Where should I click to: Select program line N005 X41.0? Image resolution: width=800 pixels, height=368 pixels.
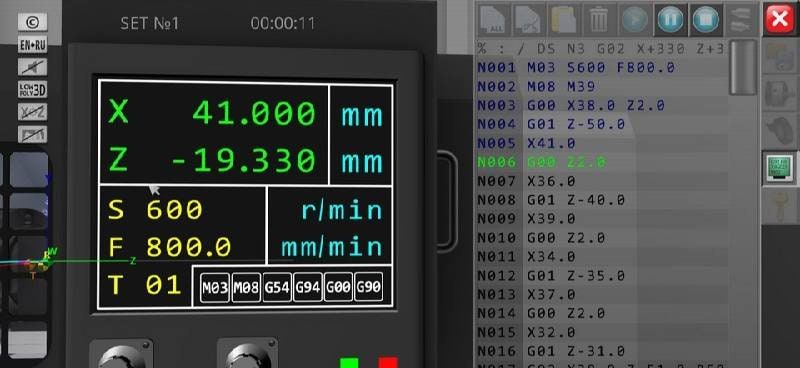(x=602, y=143)
